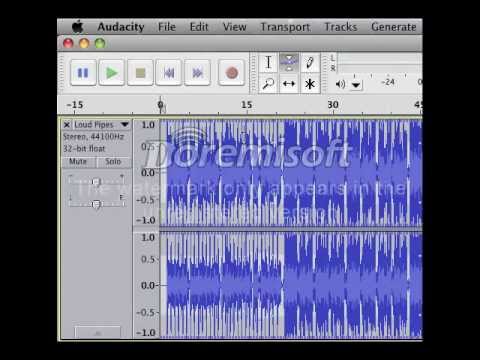
Task: Select the Envelope tool
Action: click(289, 62)
